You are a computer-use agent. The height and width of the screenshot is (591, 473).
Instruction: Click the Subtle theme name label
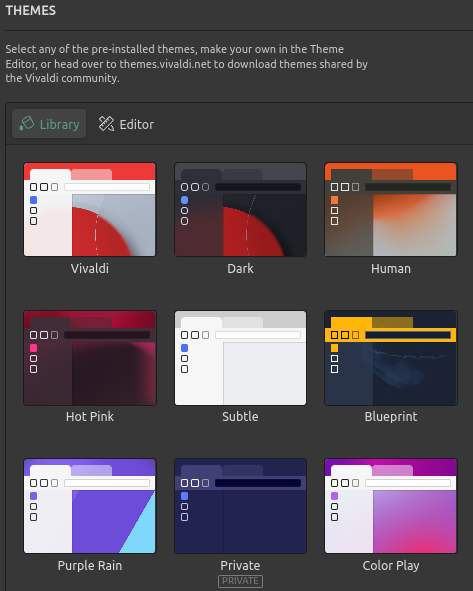pos(240,416)
